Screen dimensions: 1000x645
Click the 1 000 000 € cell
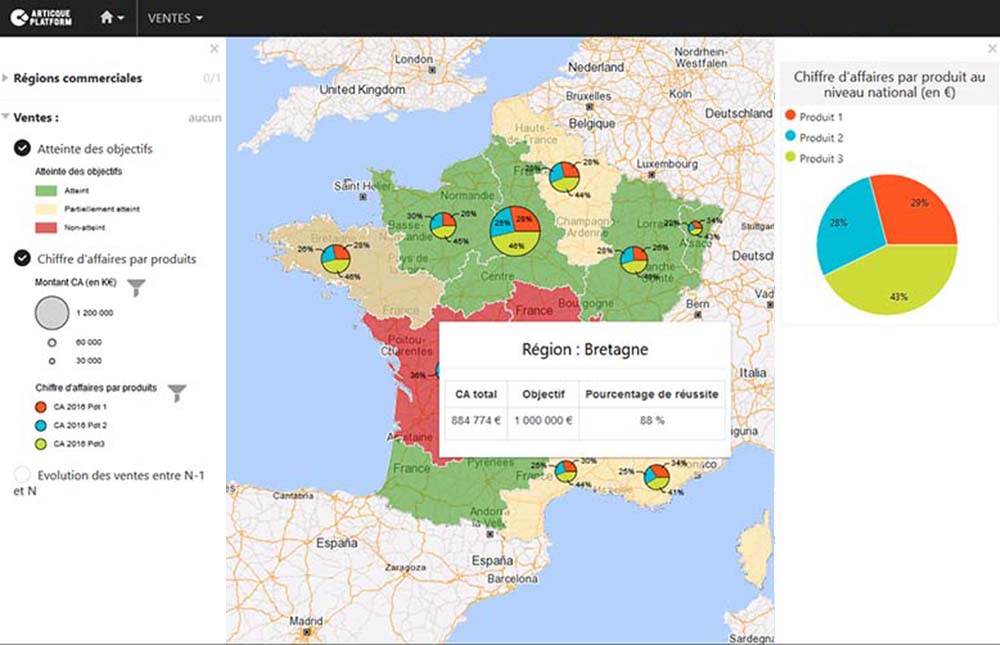[543, 420]
